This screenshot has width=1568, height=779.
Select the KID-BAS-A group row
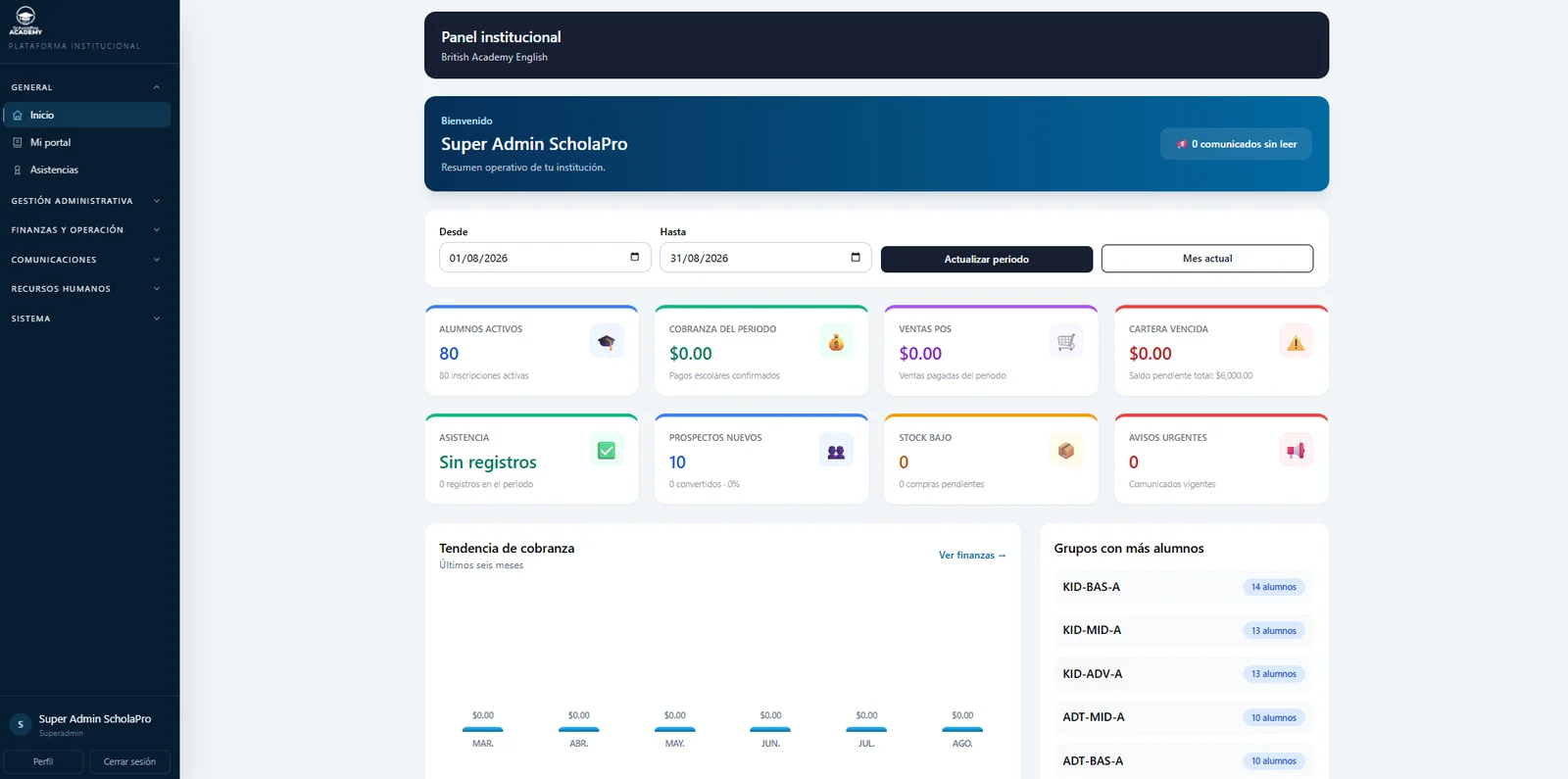[1184, 587]
